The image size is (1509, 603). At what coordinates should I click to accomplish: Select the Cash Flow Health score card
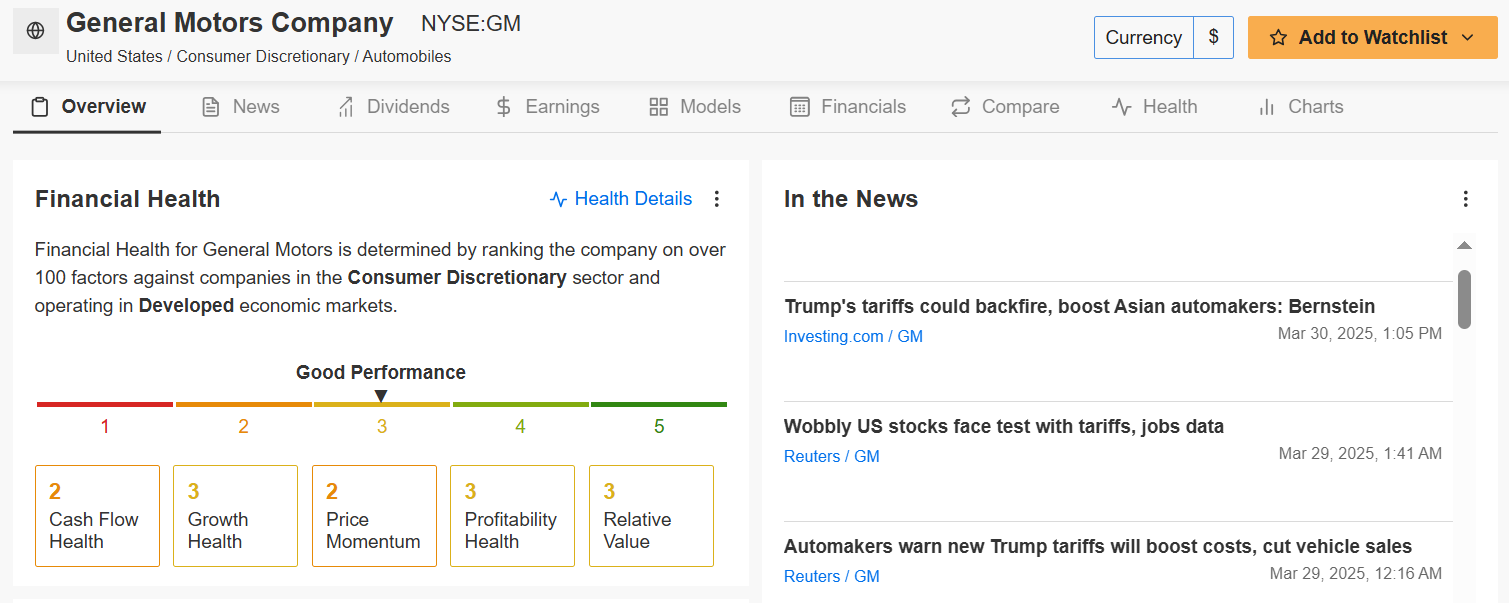97,516
